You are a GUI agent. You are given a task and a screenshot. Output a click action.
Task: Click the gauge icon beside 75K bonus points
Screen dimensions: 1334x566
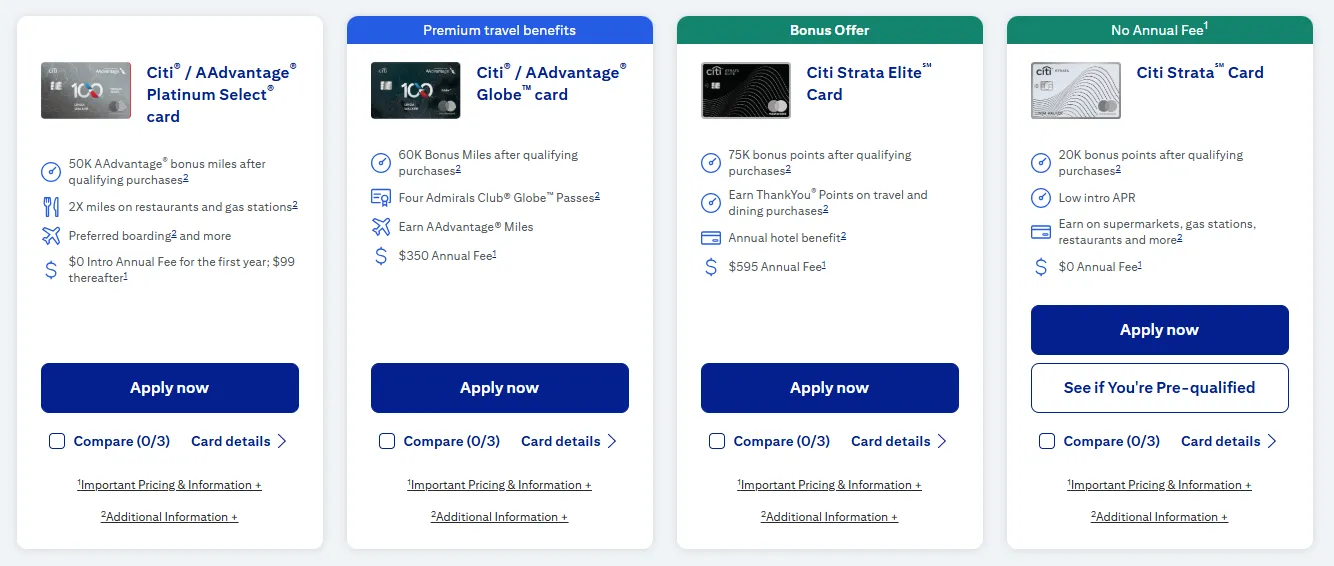pyautogui.click(x=711, y=163)
